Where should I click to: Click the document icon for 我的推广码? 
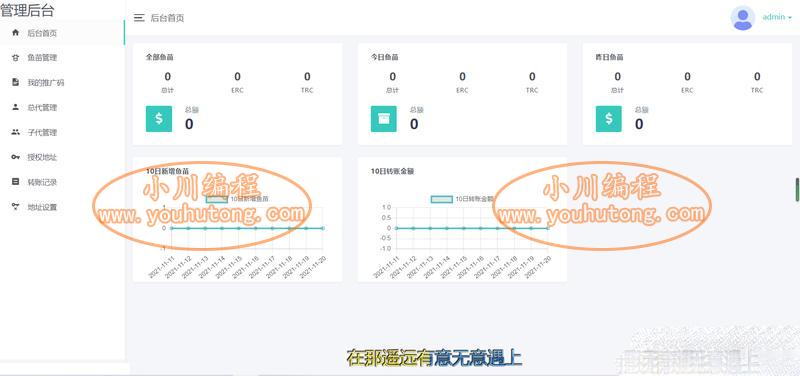click(x=15, y=82)
